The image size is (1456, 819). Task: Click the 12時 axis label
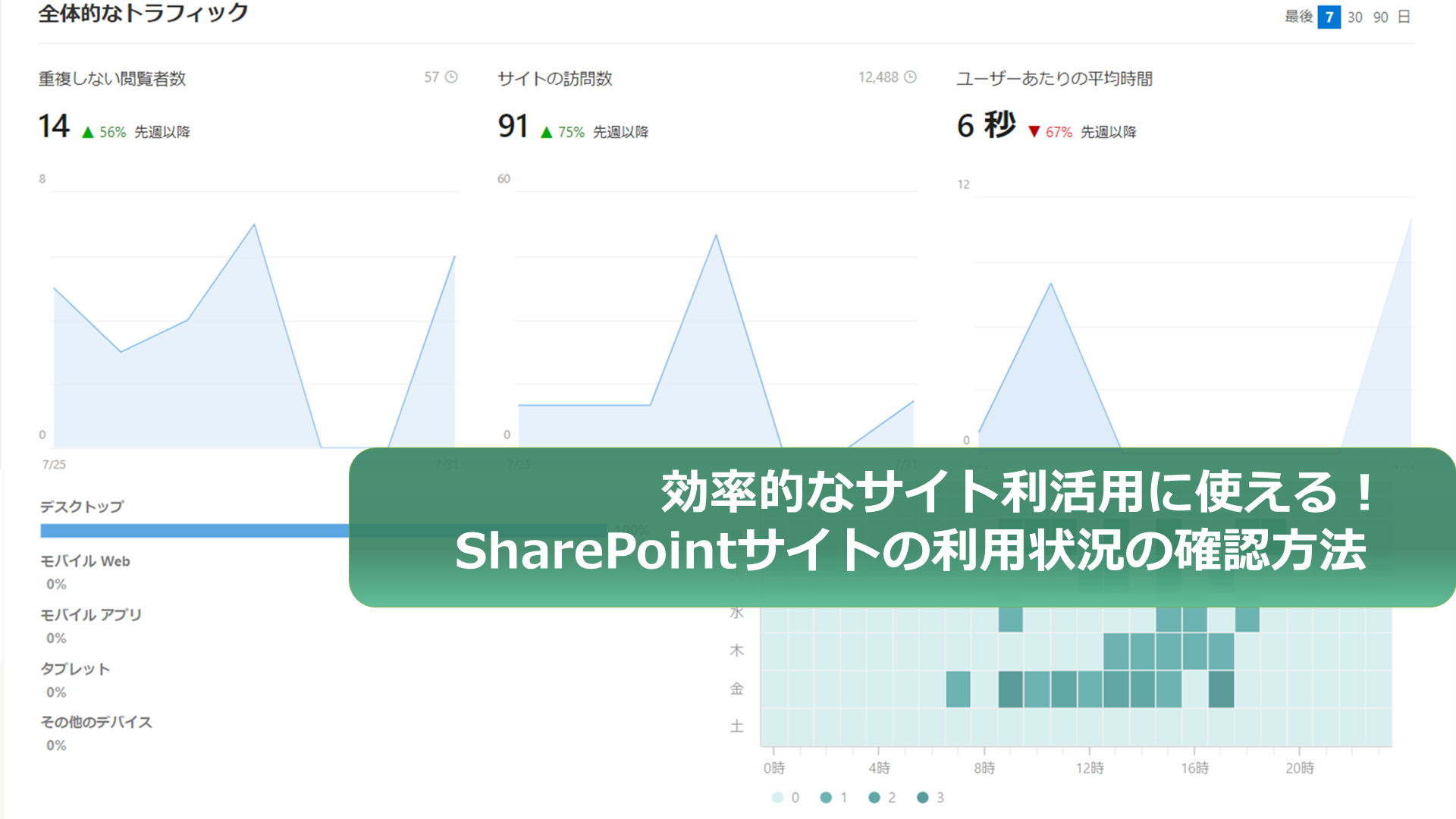[x=1090, y=768]
